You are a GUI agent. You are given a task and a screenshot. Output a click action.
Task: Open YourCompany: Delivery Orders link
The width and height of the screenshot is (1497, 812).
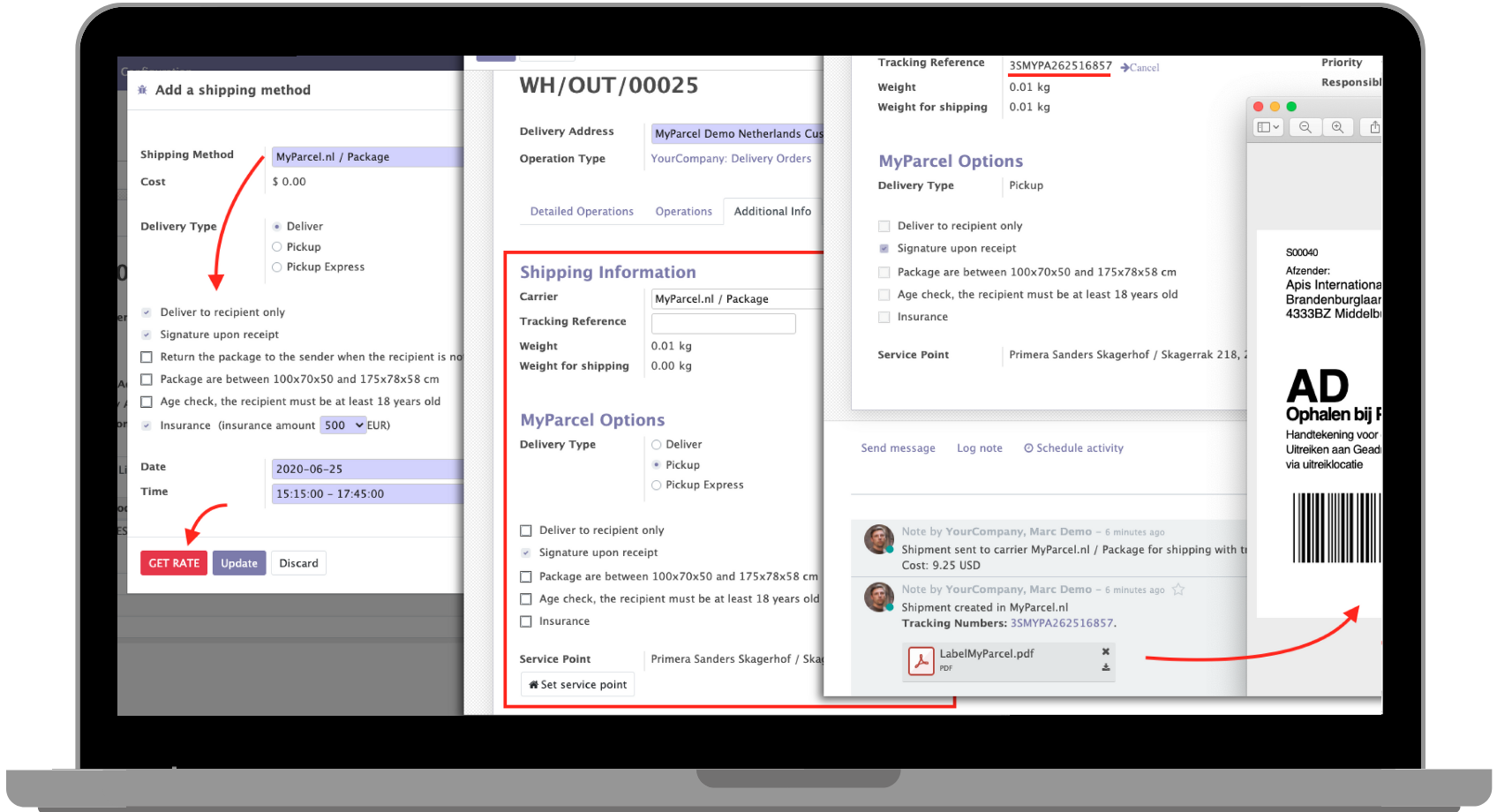(731, 159)
